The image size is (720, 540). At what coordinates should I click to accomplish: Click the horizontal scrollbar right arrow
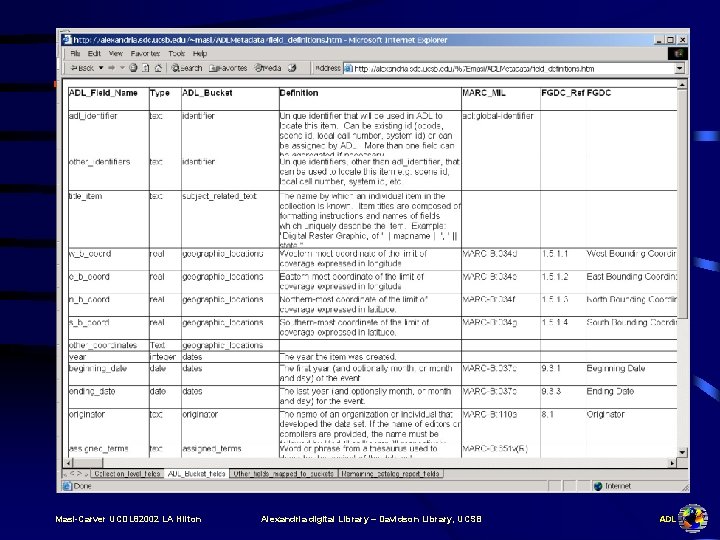(672, 463)
